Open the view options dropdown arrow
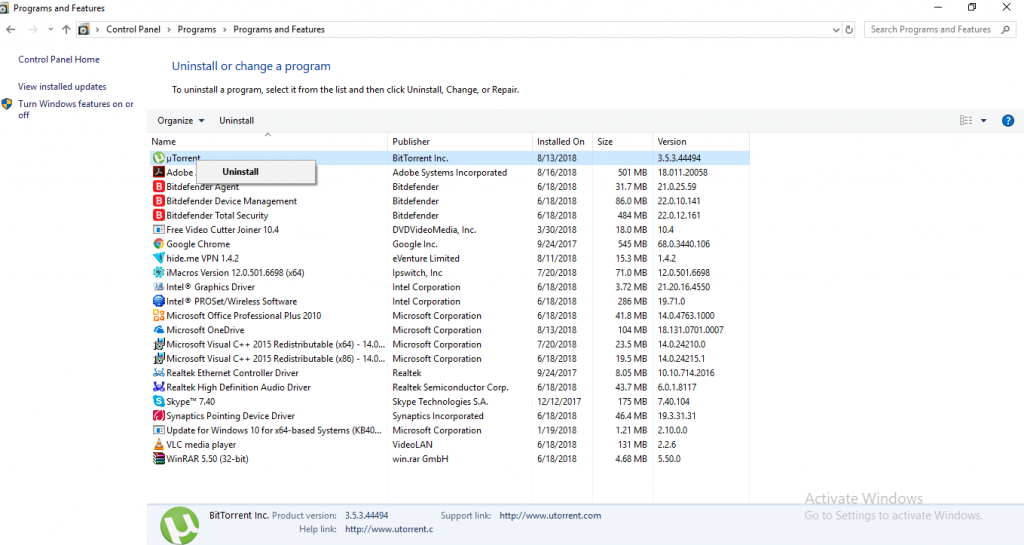 coord(984,121)
